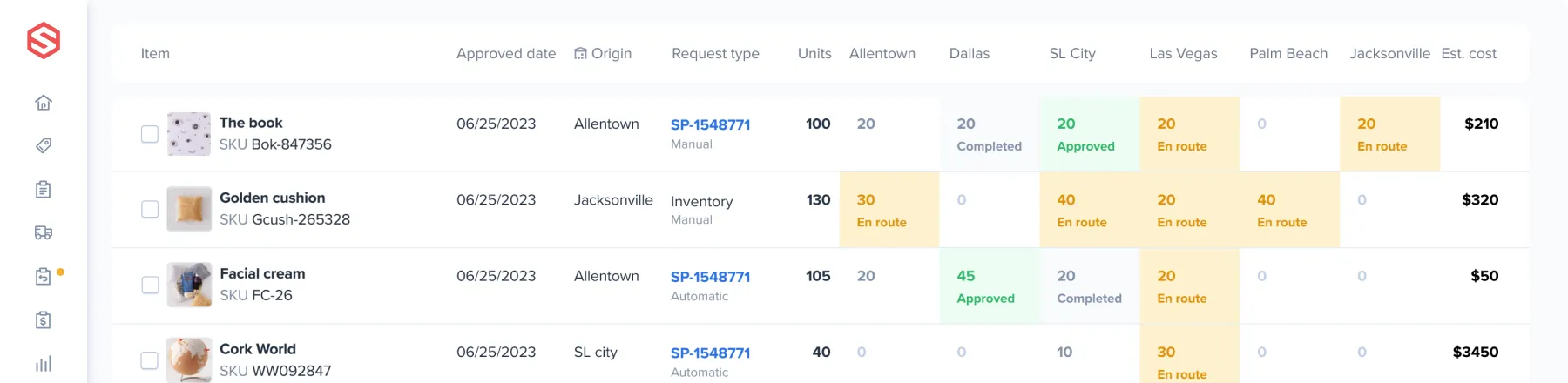Image resolution: width=1568 pixels, height=383 pixels.
Task: Click Golden cushion item name
Action: [x=272, y=198]
